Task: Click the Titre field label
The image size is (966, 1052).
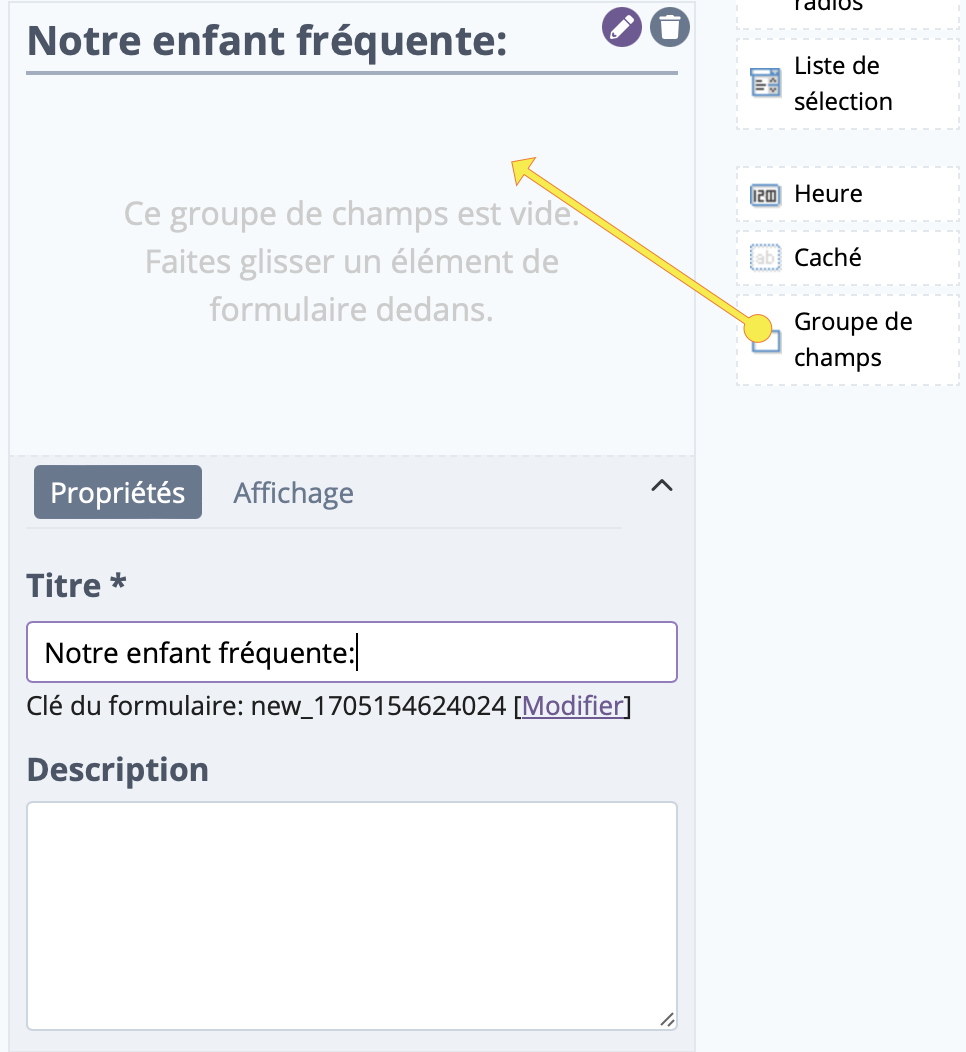Action: [76, 585]
